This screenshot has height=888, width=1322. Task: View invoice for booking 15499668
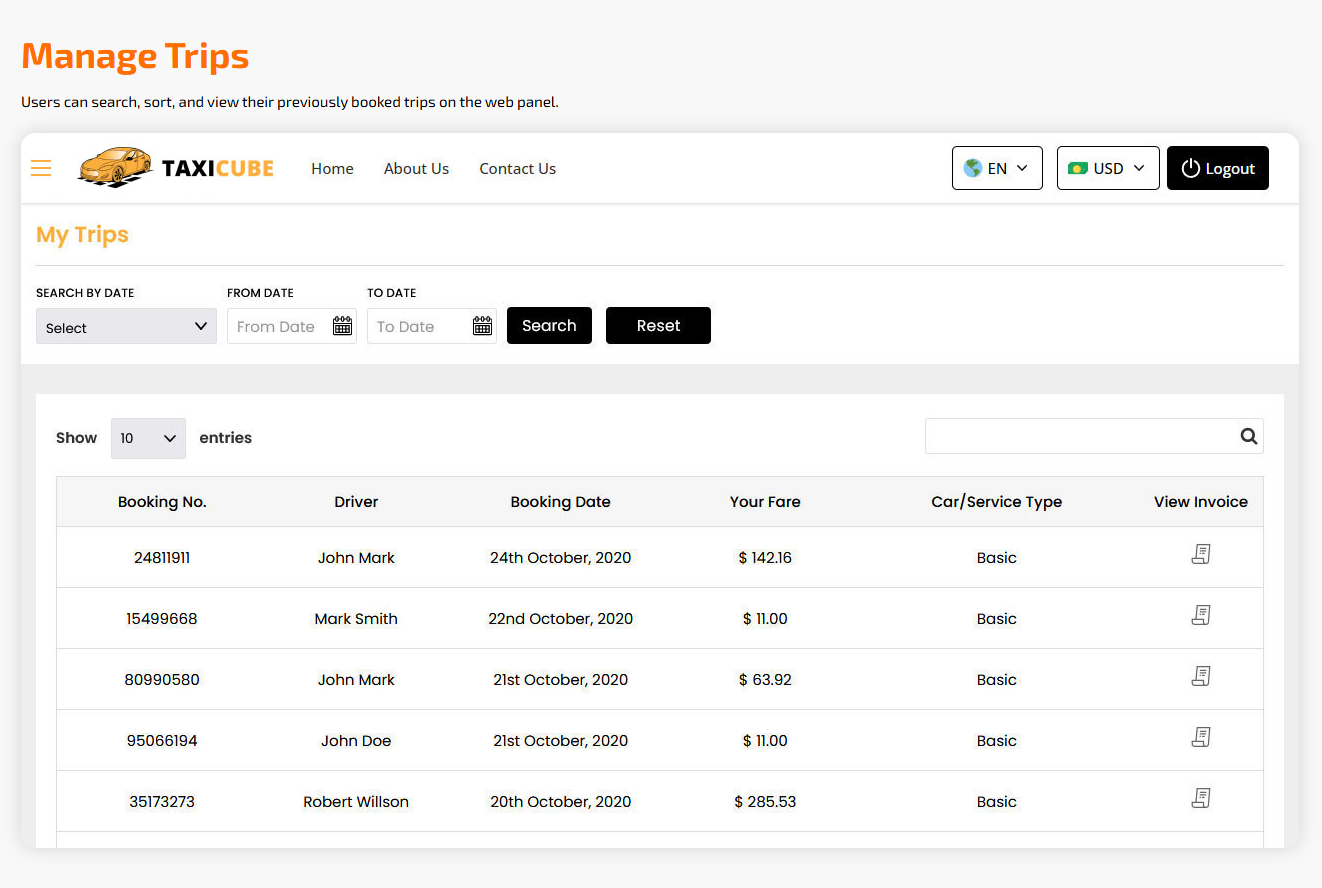tap(1201, 615)
